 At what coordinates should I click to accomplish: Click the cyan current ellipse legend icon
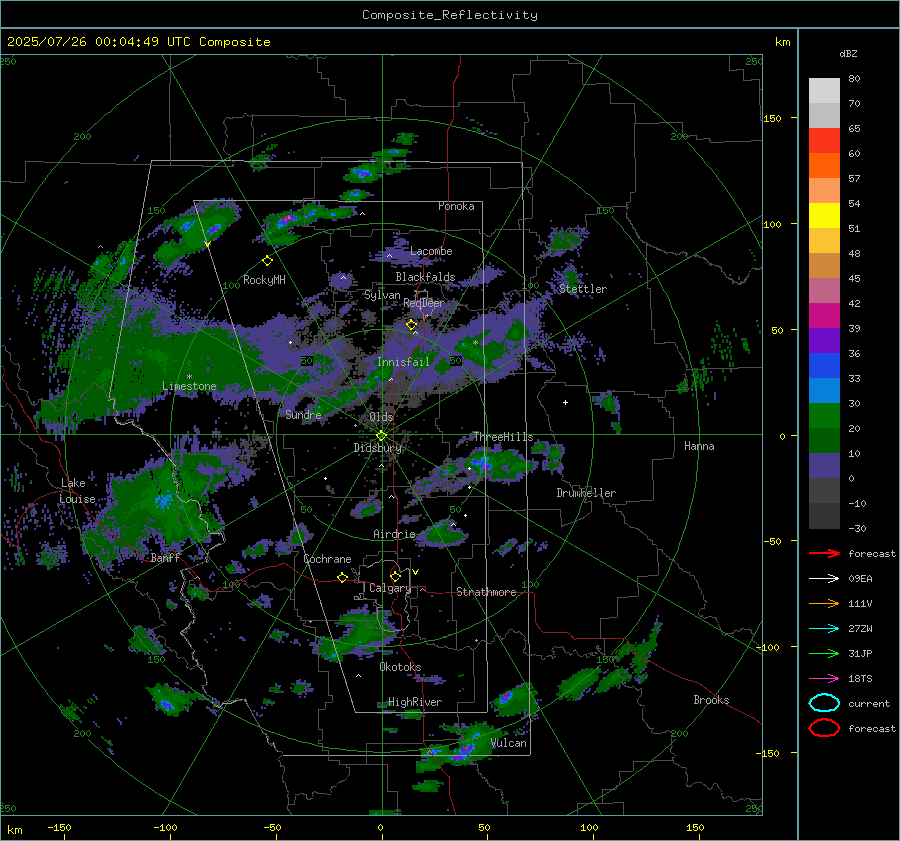click(824, 703)
